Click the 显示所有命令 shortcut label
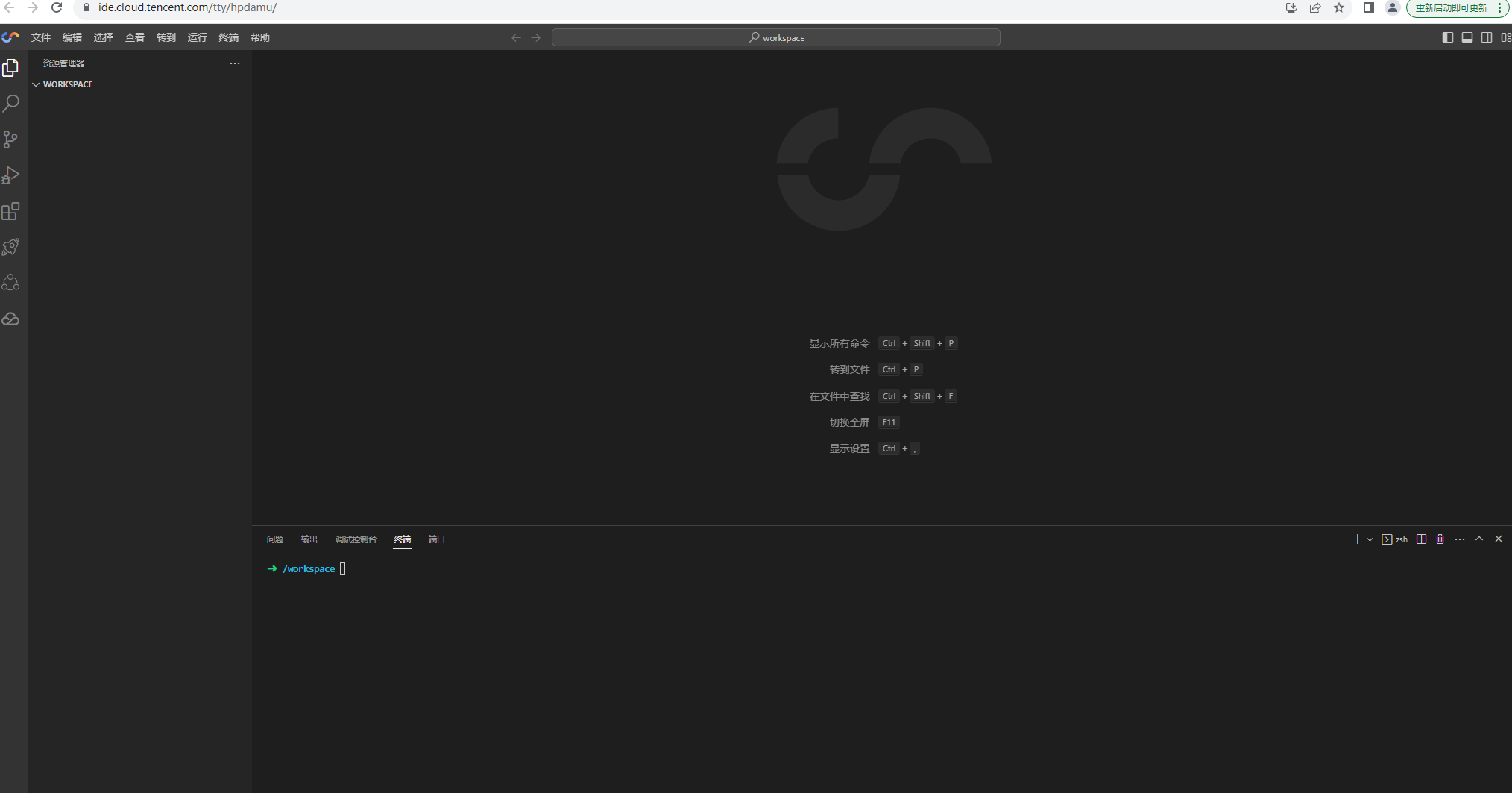 (x=840, y=343)
